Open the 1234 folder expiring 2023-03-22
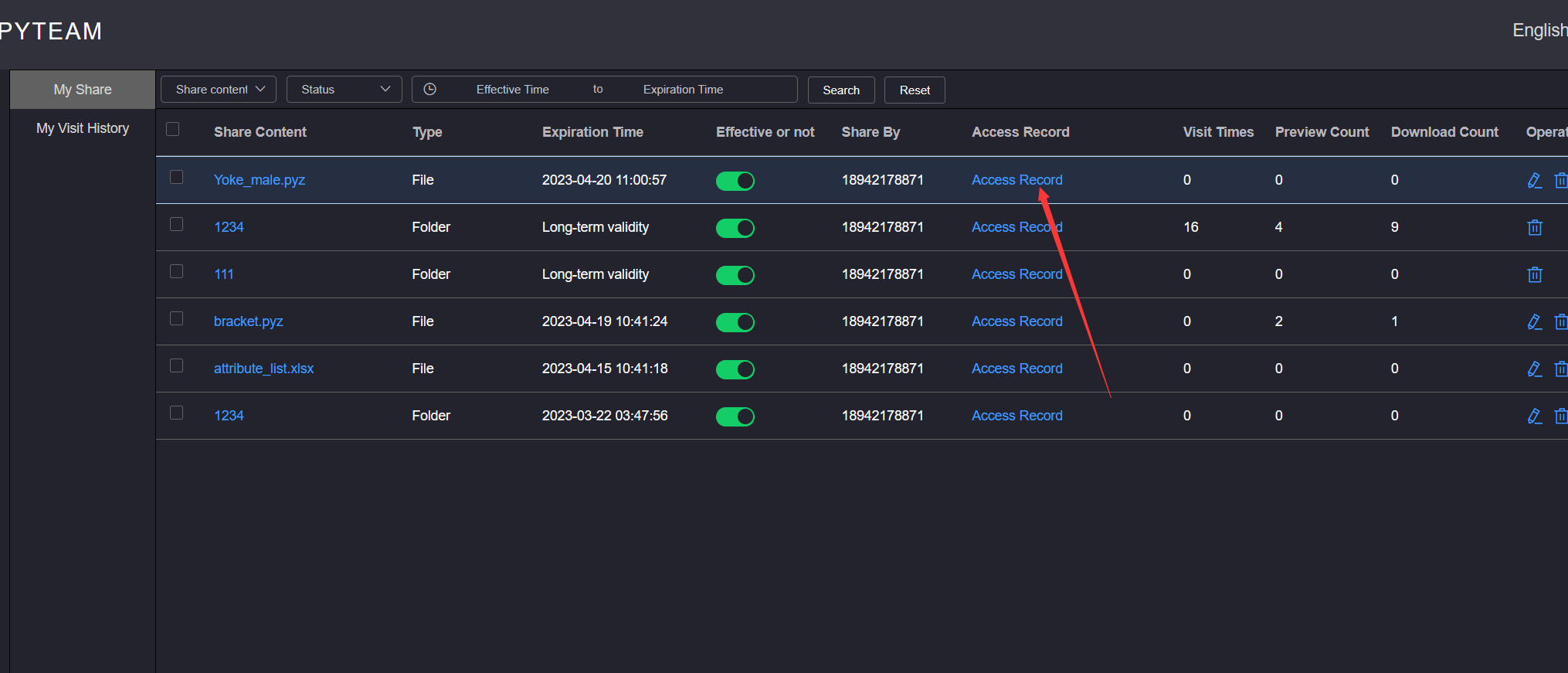 [229, 416]
